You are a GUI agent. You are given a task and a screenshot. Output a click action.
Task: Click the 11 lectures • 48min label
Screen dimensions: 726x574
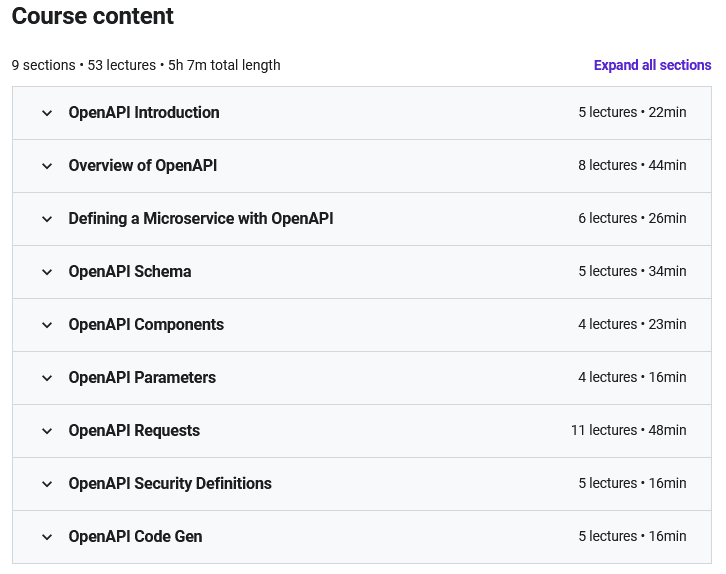click(628, 431)
